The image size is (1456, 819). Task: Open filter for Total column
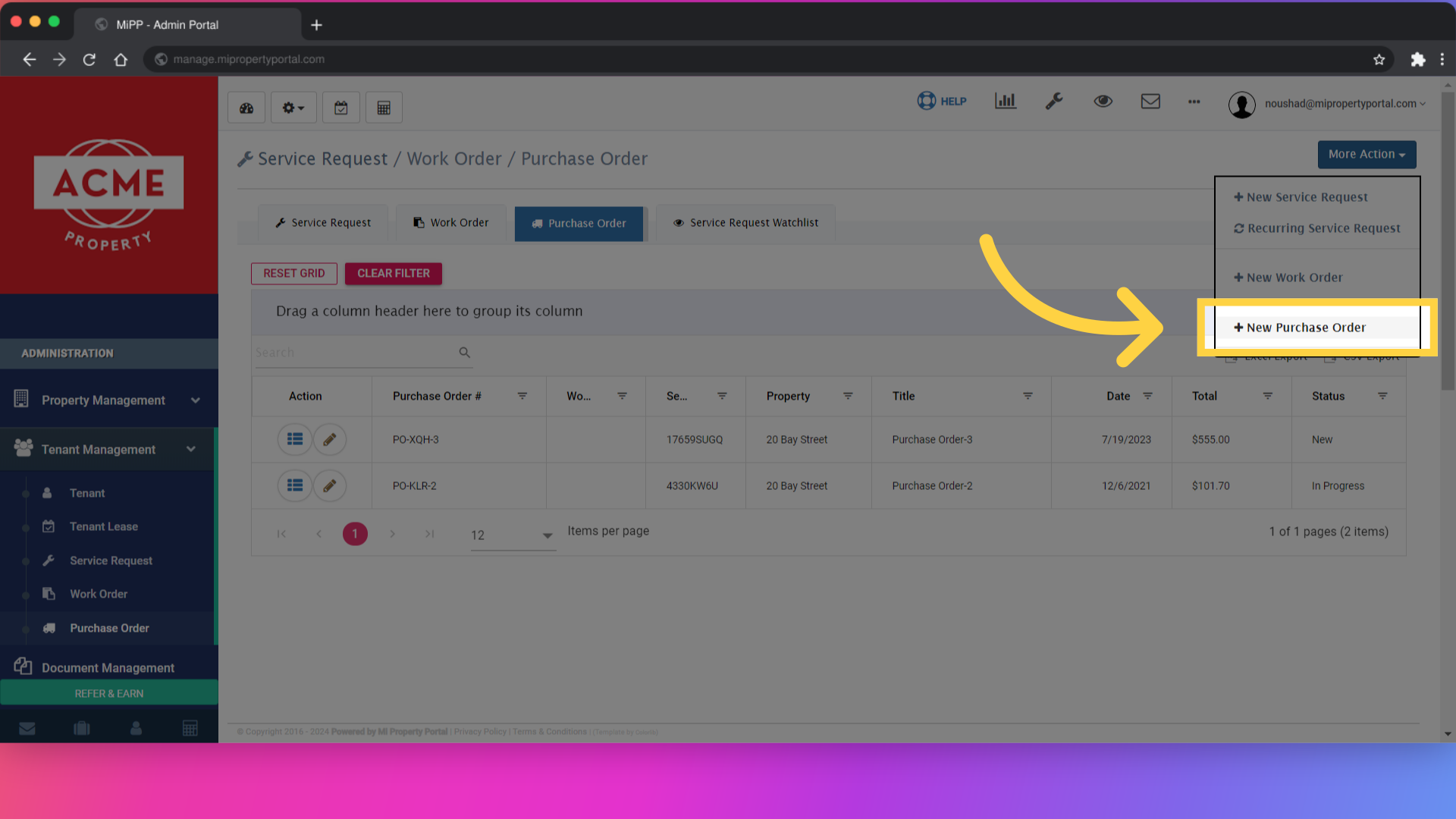coord(1267,396)
